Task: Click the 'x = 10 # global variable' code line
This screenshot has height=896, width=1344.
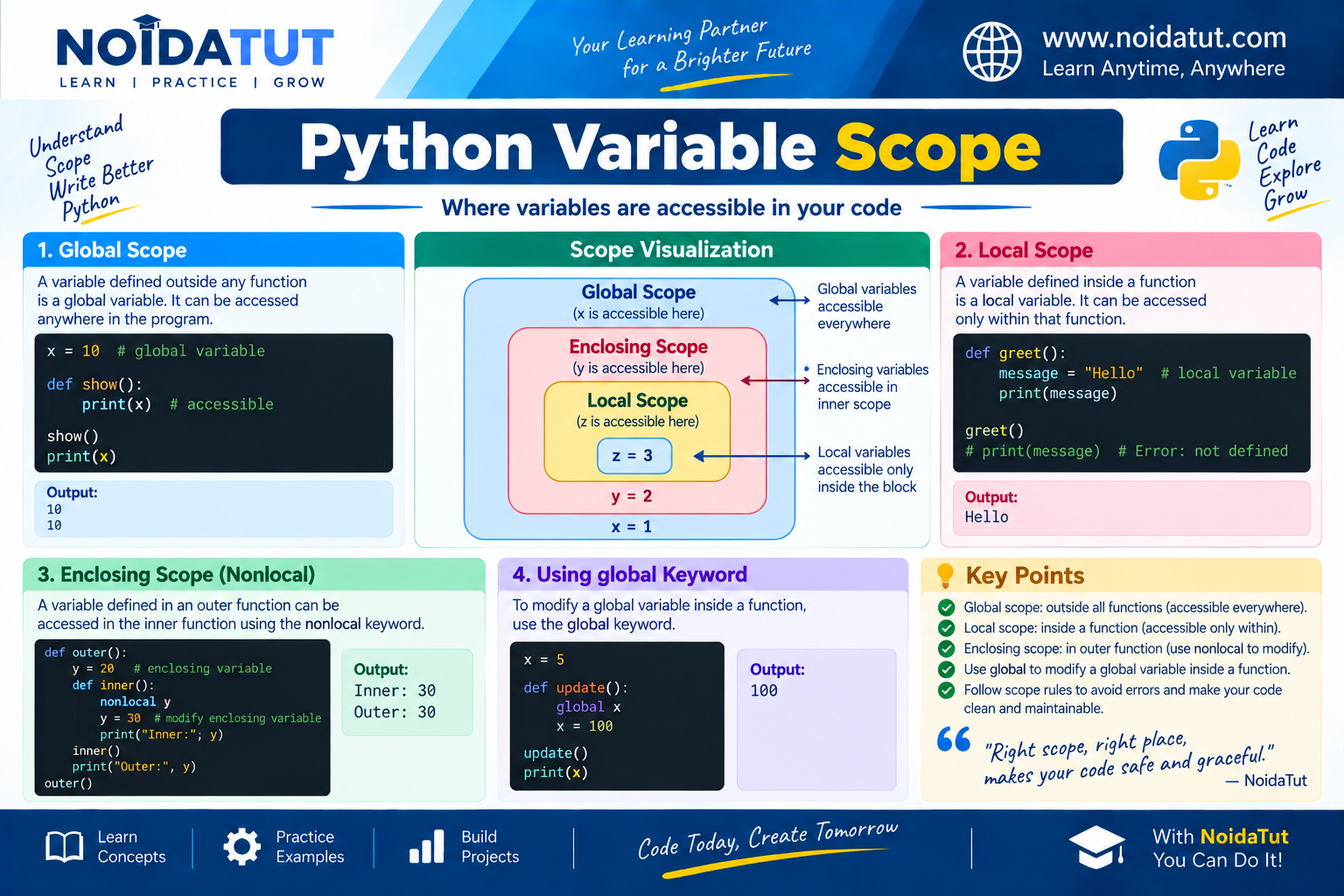Action: [x=156, y=351]
